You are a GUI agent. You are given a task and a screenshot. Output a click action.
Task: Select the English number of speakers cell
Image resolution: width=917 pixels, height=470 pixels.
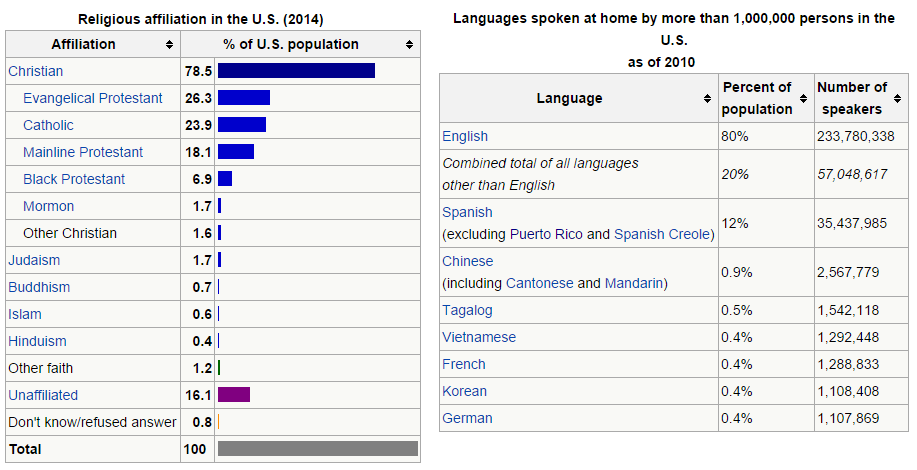855,136
